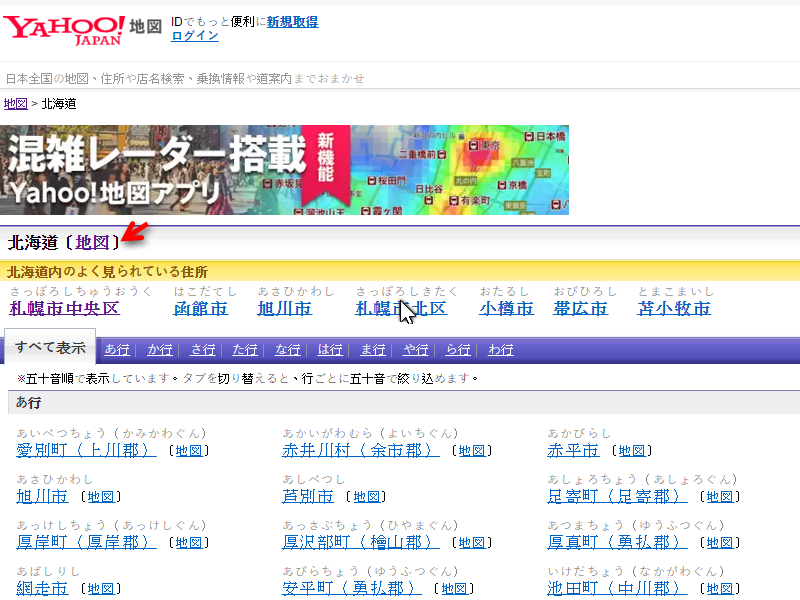The height and width of the screenshot is (600, 800).
Task: Switch to the か行 tab
Action: pyautogui.click(x=160, y=349)
